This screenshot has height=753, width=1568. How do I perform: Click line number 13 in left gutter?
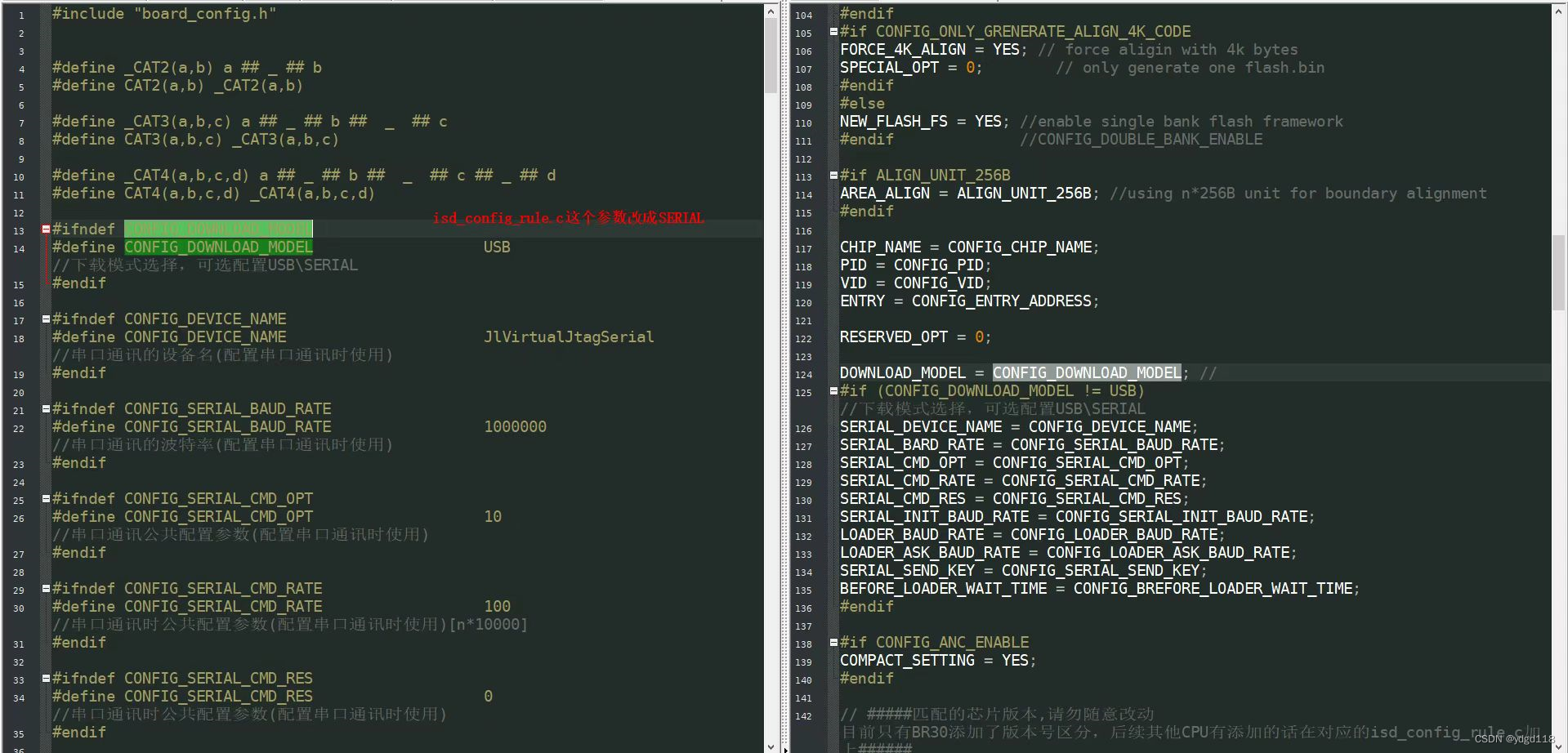tap(19, 231)
